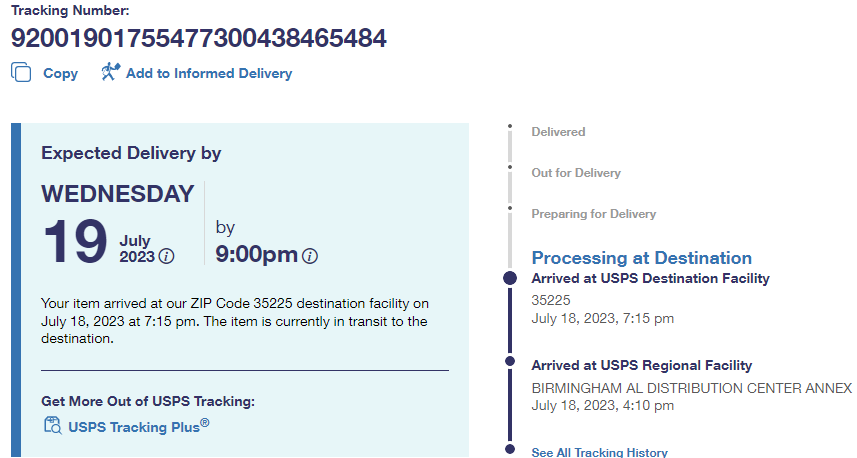Open the USPS Tracking Plus link
This screenshot has height=458, width=857.
click(x=138, y=427)
